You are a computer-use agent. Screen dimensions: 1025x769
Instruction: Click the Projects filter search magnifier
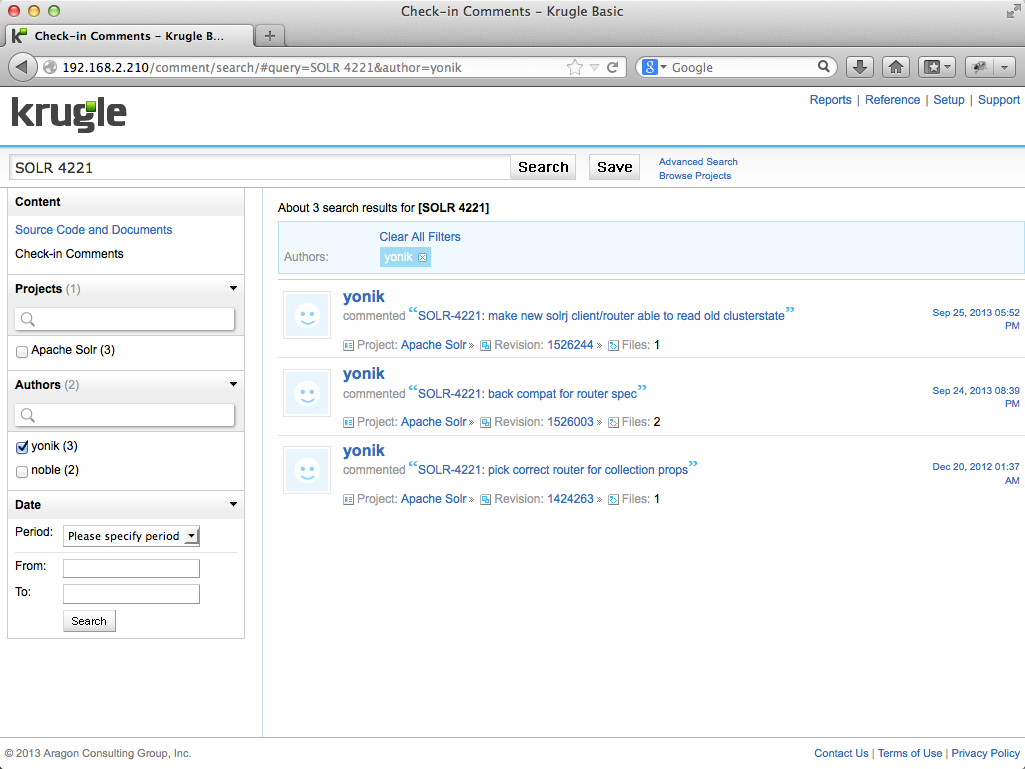[27, 319]
